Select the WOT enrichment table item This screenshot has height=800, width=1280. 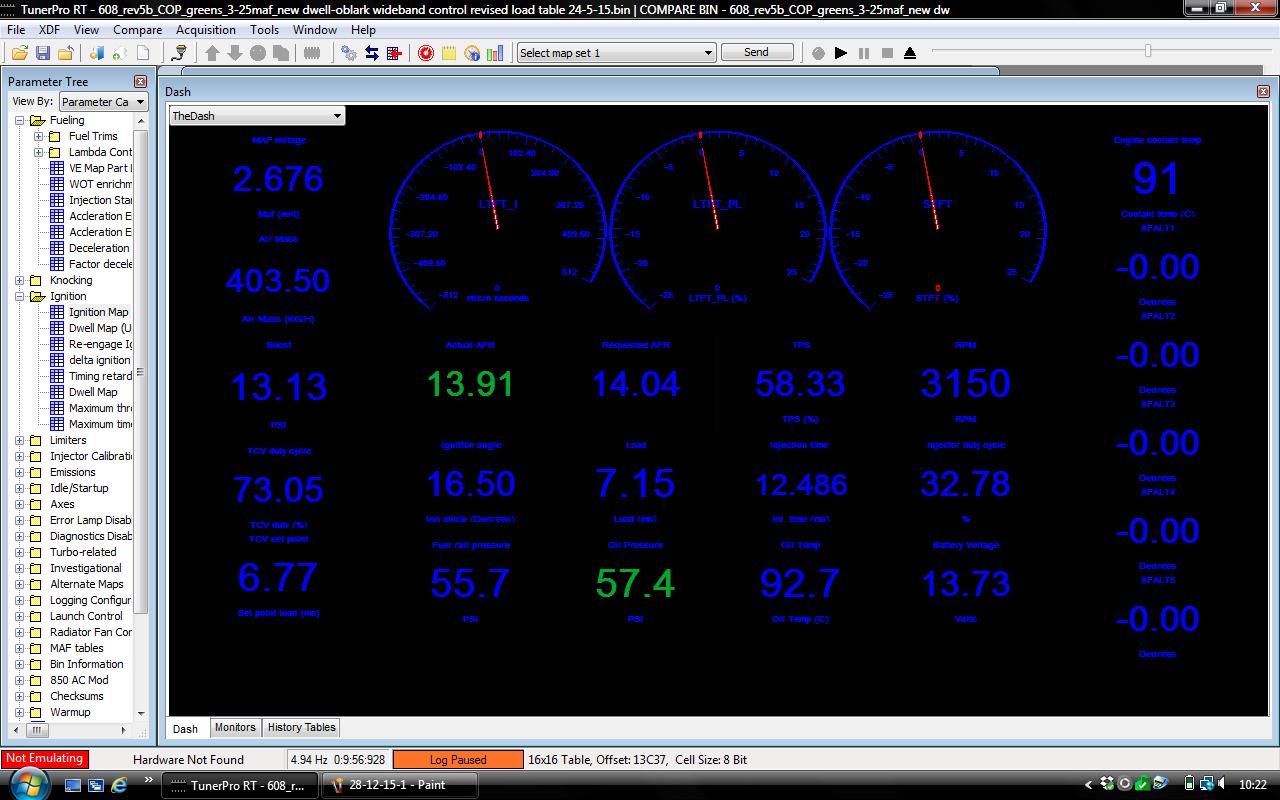click(x=100, y=184)
